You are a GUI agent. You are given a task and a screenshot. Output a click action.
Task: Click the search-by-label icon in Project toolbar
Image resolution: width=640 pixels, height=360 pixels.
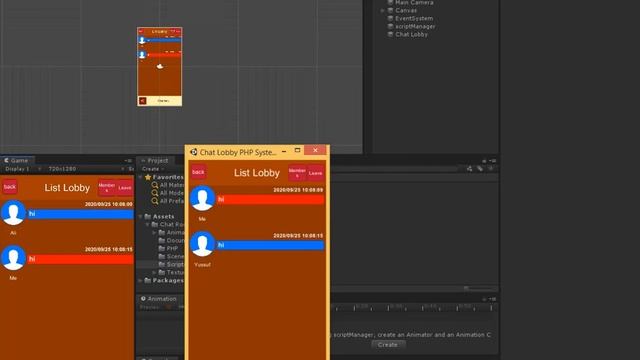click(480, 169)
